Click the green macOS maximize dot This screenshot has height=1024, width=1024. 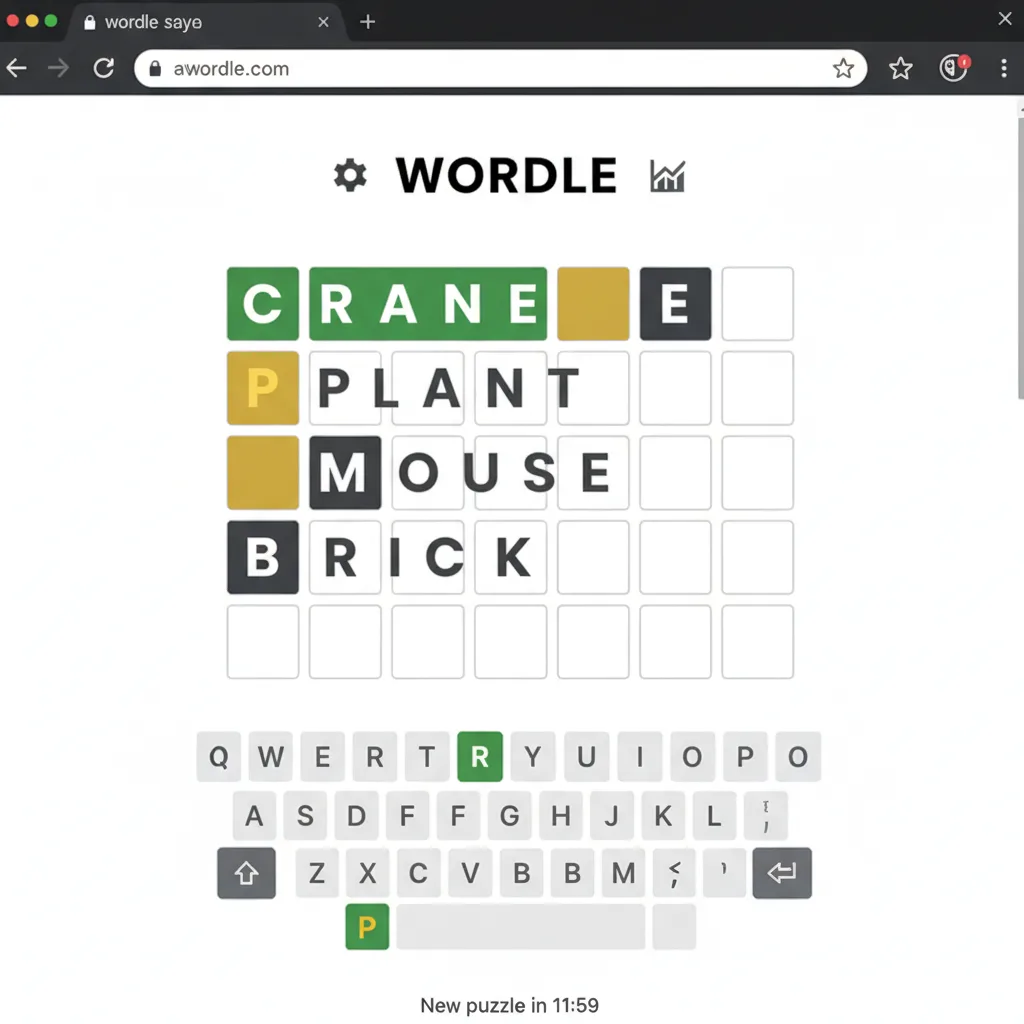pos(51,21)
